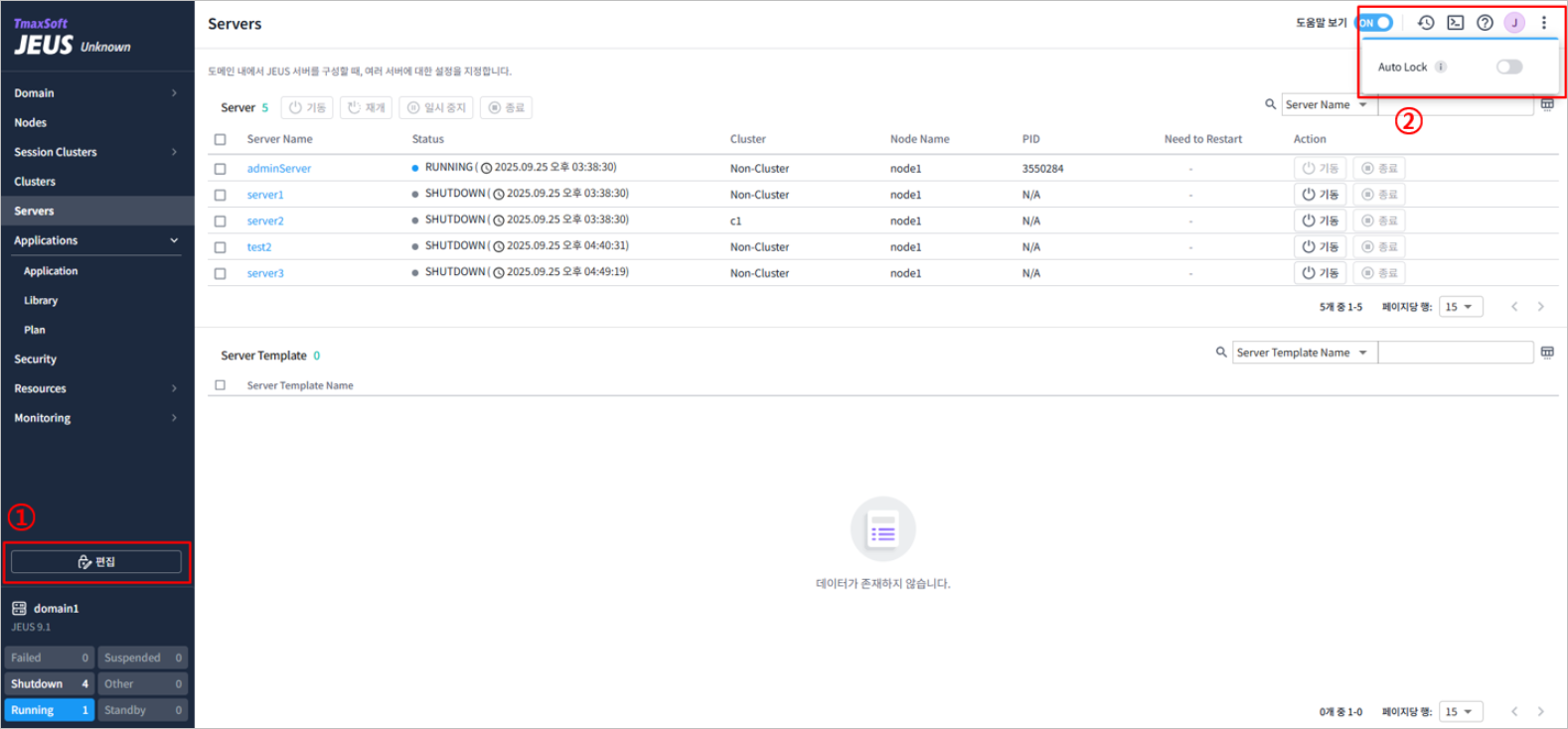Open column settings icon for Server table
1568x729 pixels.
(x=1547, y=104)
